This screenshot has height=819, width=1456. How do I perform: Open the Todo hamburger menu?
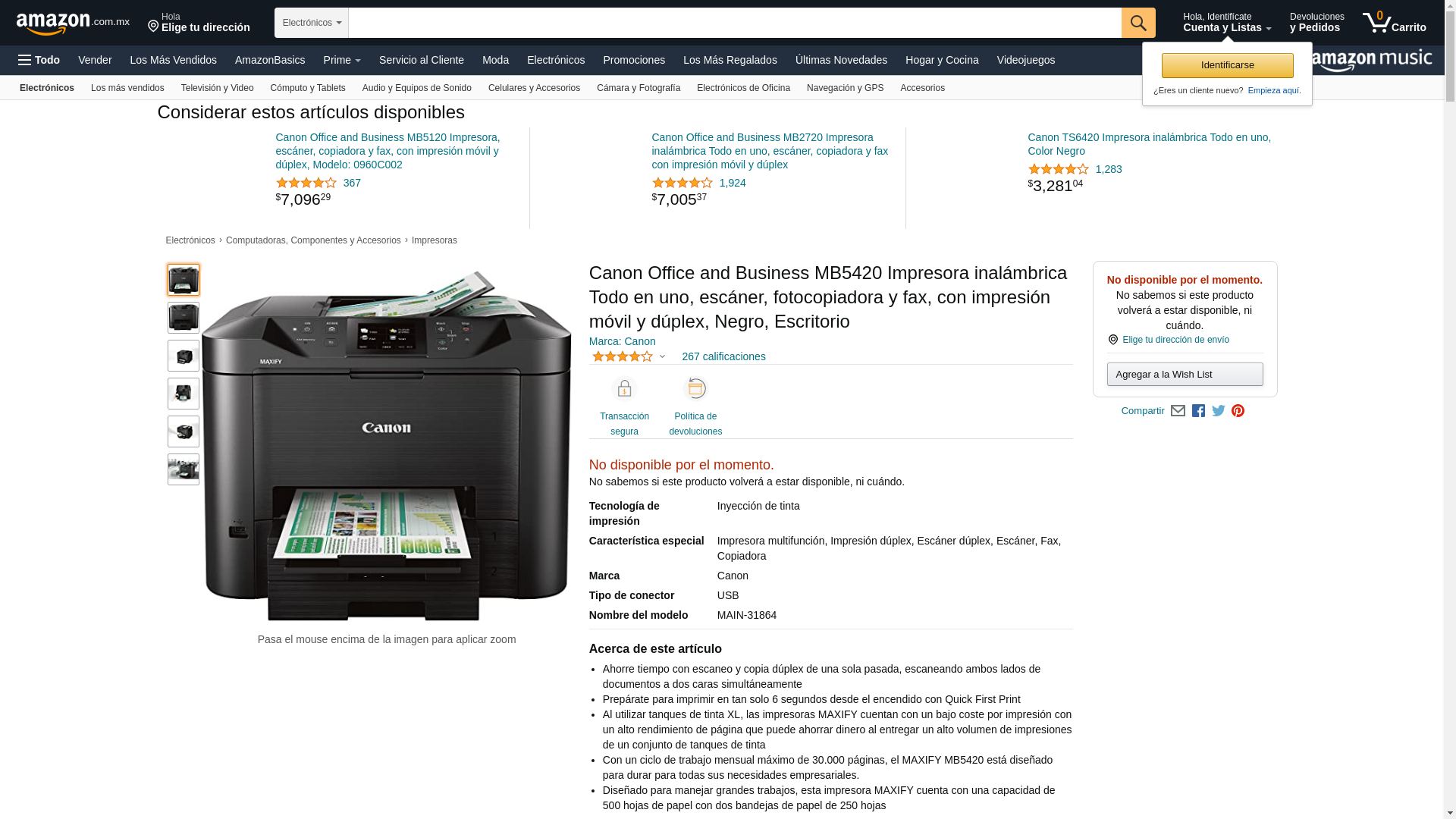(39, 60)
